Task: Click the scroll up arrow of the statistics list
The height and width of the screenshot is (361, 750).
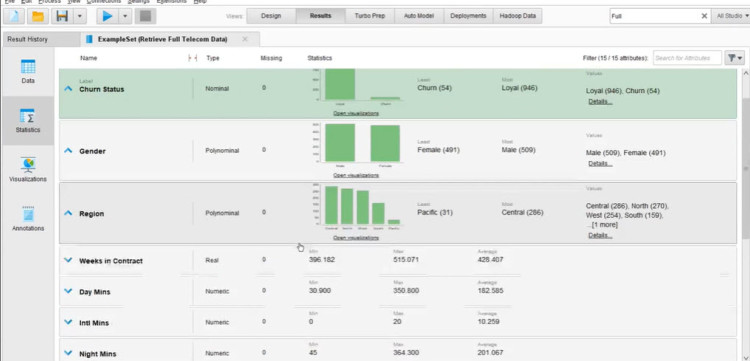Action: pos(746,73)
